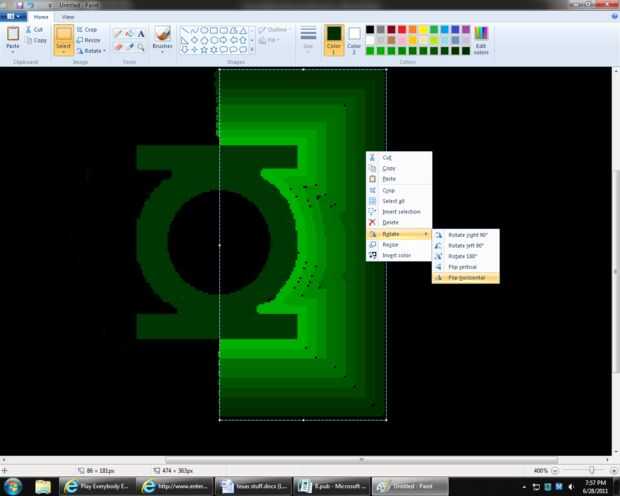This screenshot has height=496, width=620.
Task: Choose the Four-point star shape
Action: tap(195, 50)
